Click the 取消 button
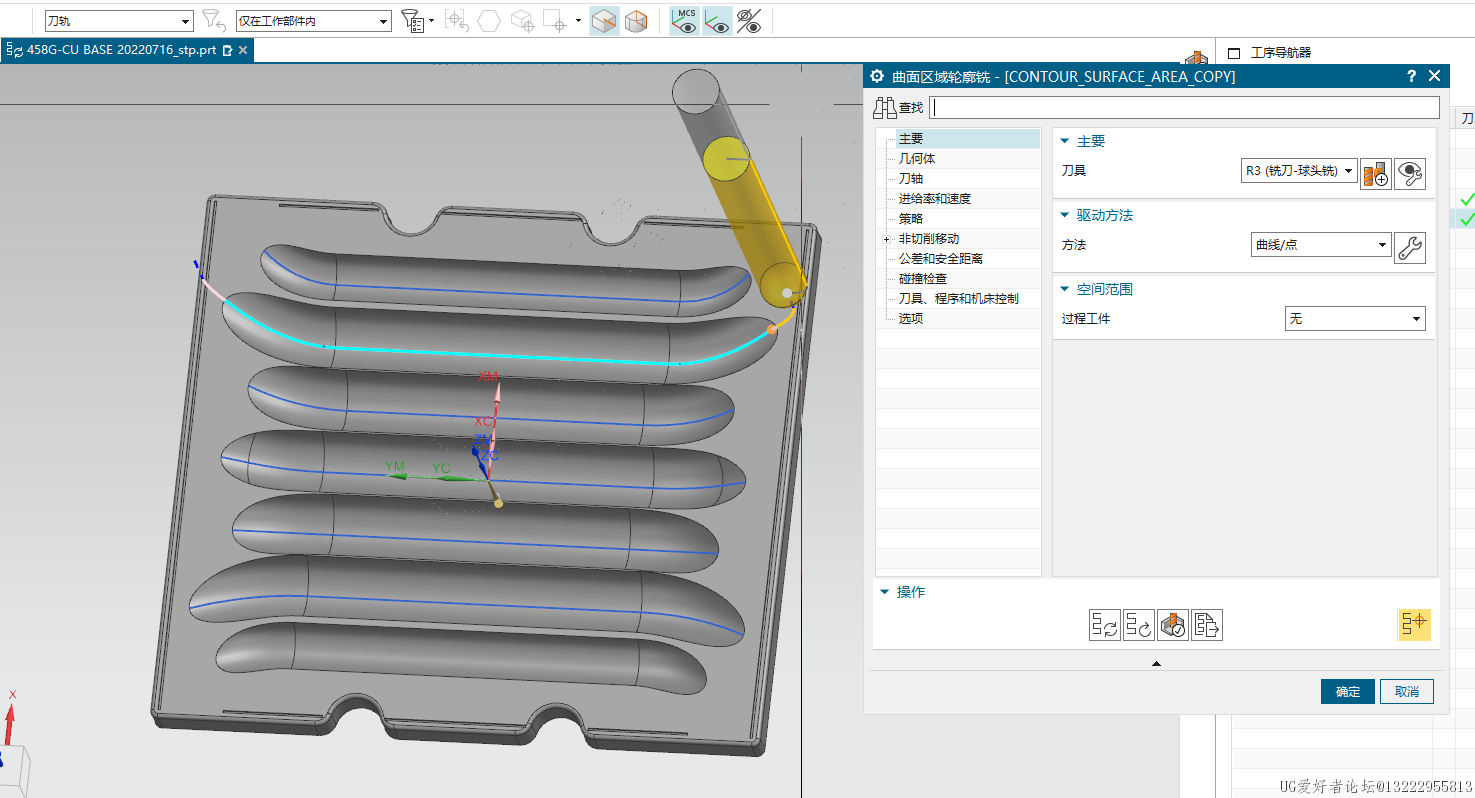The width and height of the screenshot is (1475, 798). tap(1407, 692)
